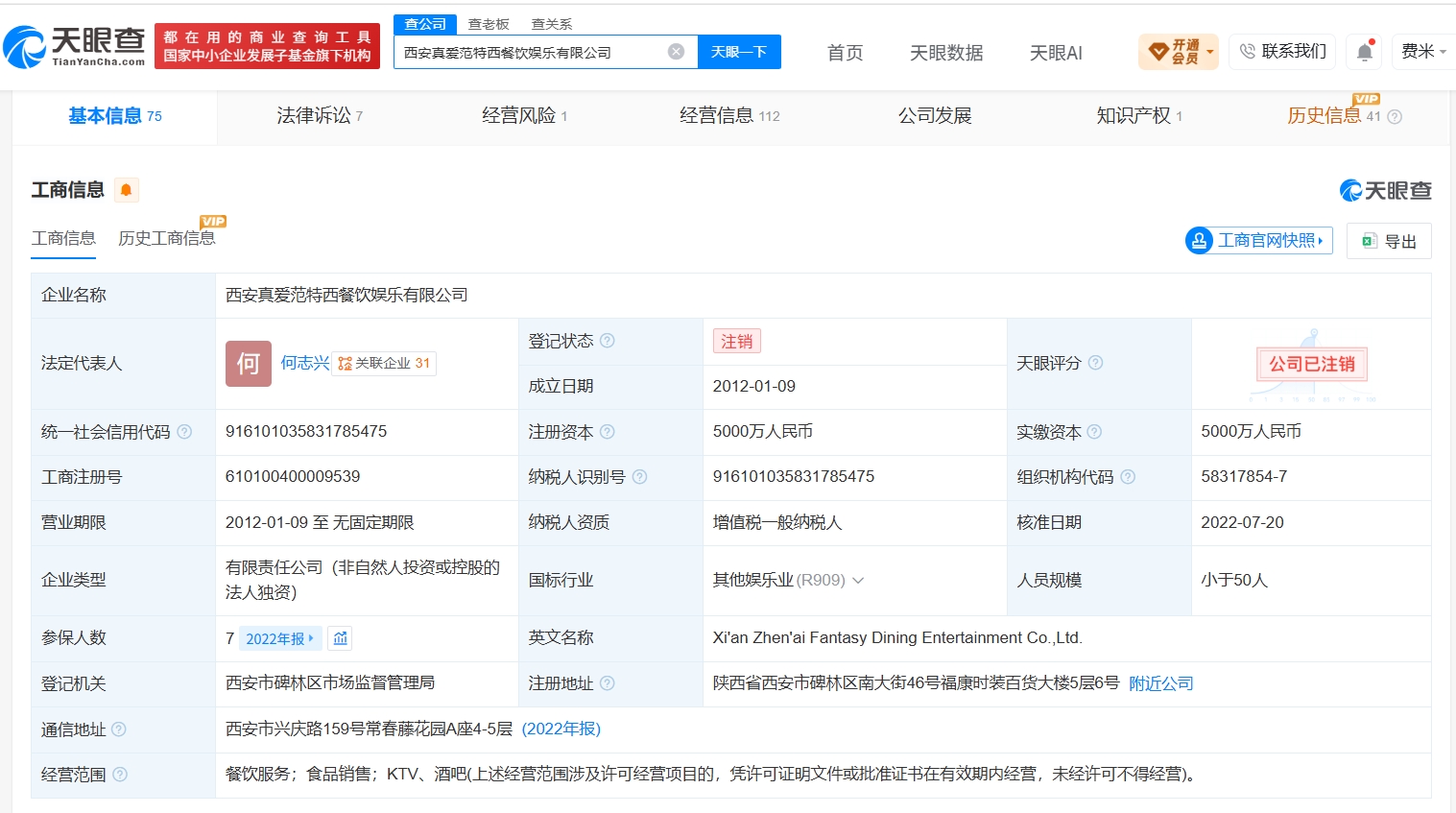Open the 知识产权 tab

1139,116
